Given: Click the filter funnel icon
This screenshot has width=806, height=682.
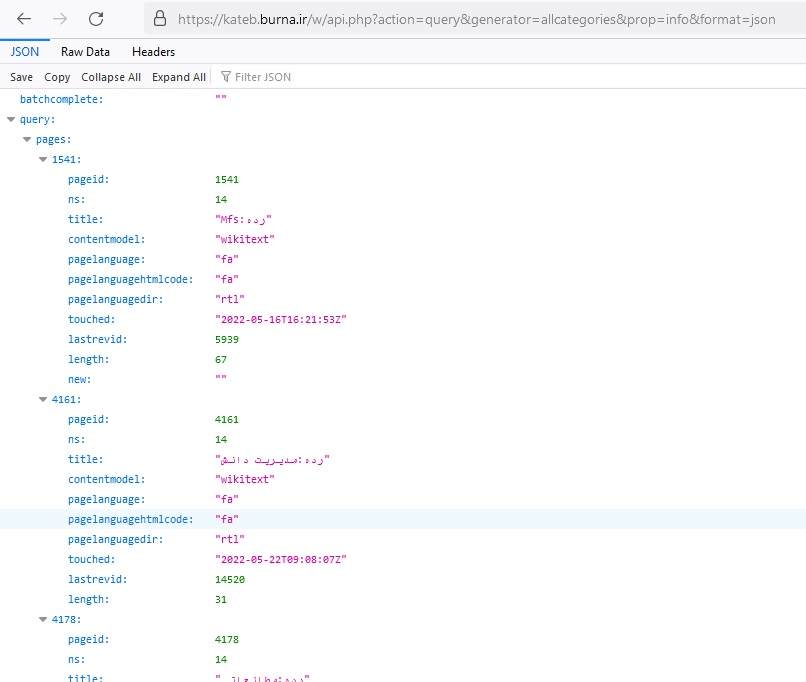Looking at the screenshot, I should pyautogui.click(x=225, y=77).
